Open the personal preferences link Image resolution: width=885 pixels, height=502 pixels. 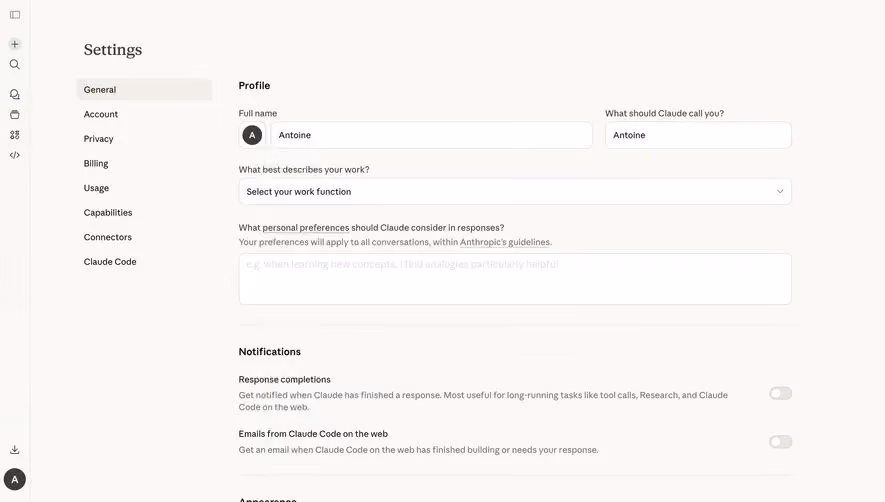(305, 228)
